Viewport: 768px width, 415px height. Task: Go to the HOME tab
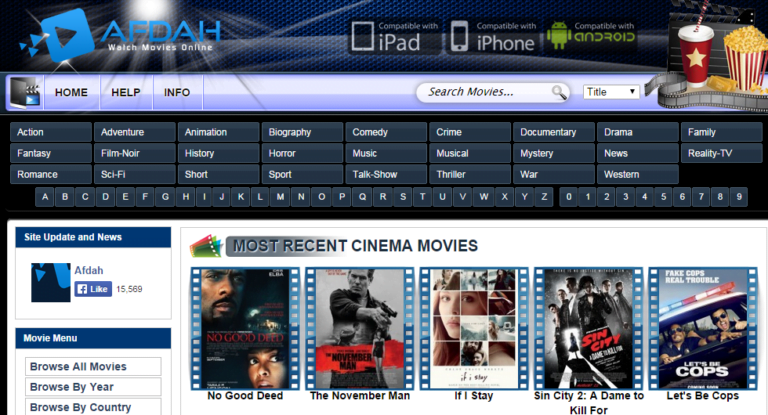tap(71, 93)
